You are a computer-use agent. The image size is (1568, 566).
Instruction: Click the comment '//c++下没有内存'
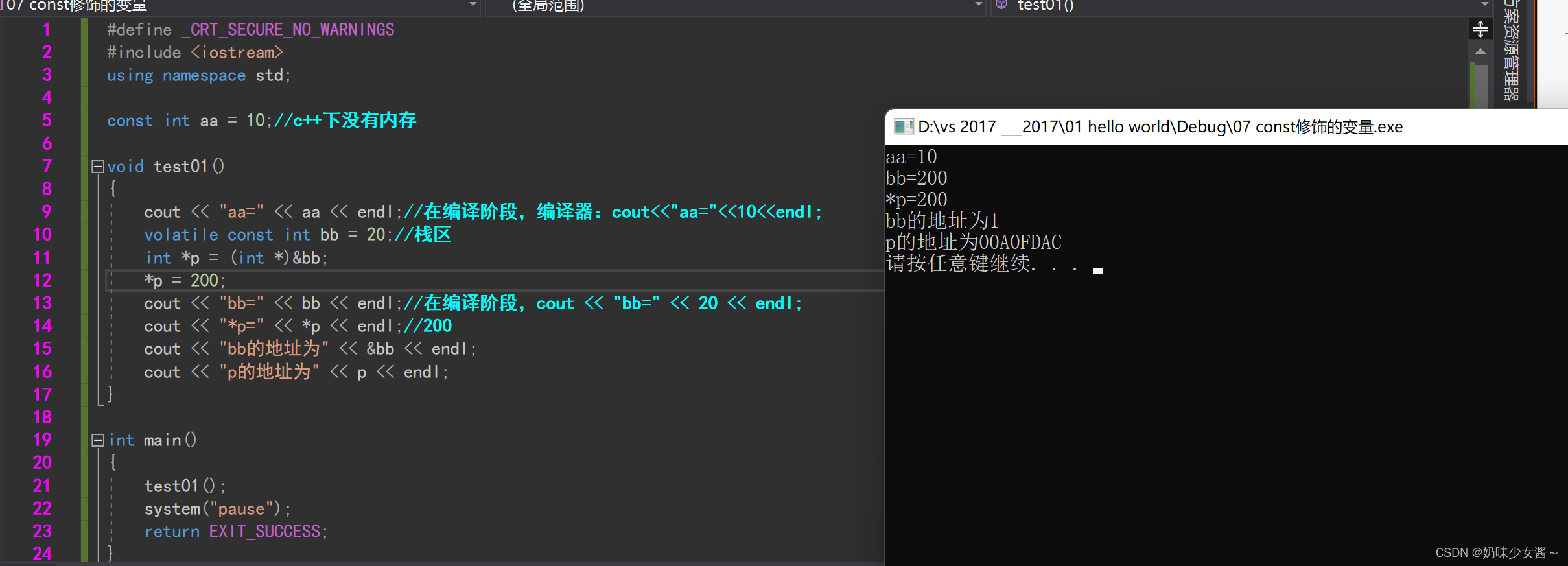click(345, 121)
